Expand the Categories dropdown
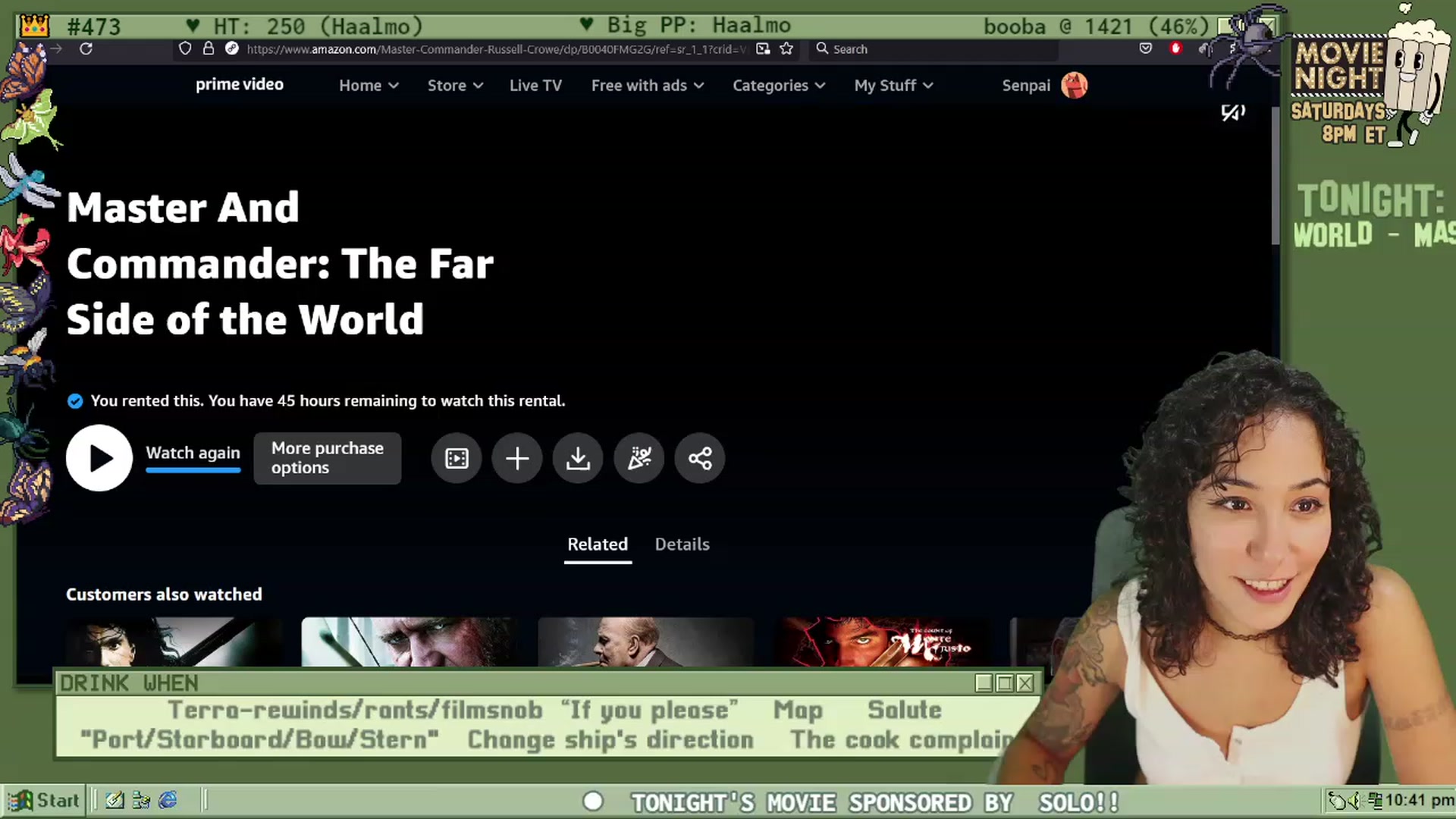 (x=779, y=86)
